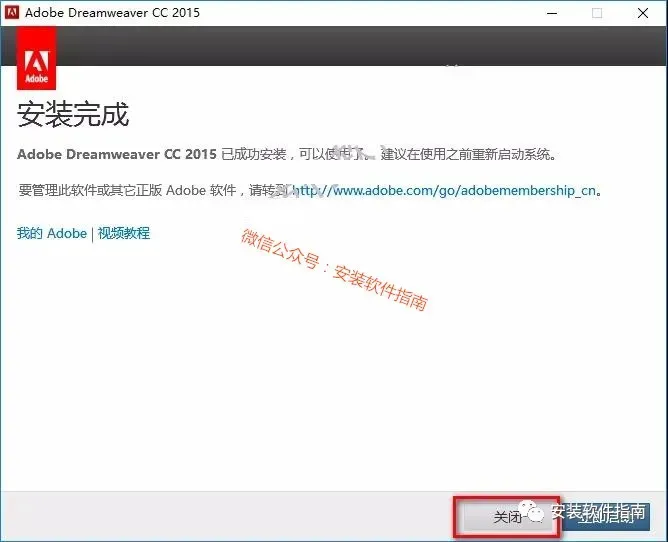668x542 pixels.
Task: Click the Adobe Dreamweaver CC 2015 title text
Action: click(112, 12)
